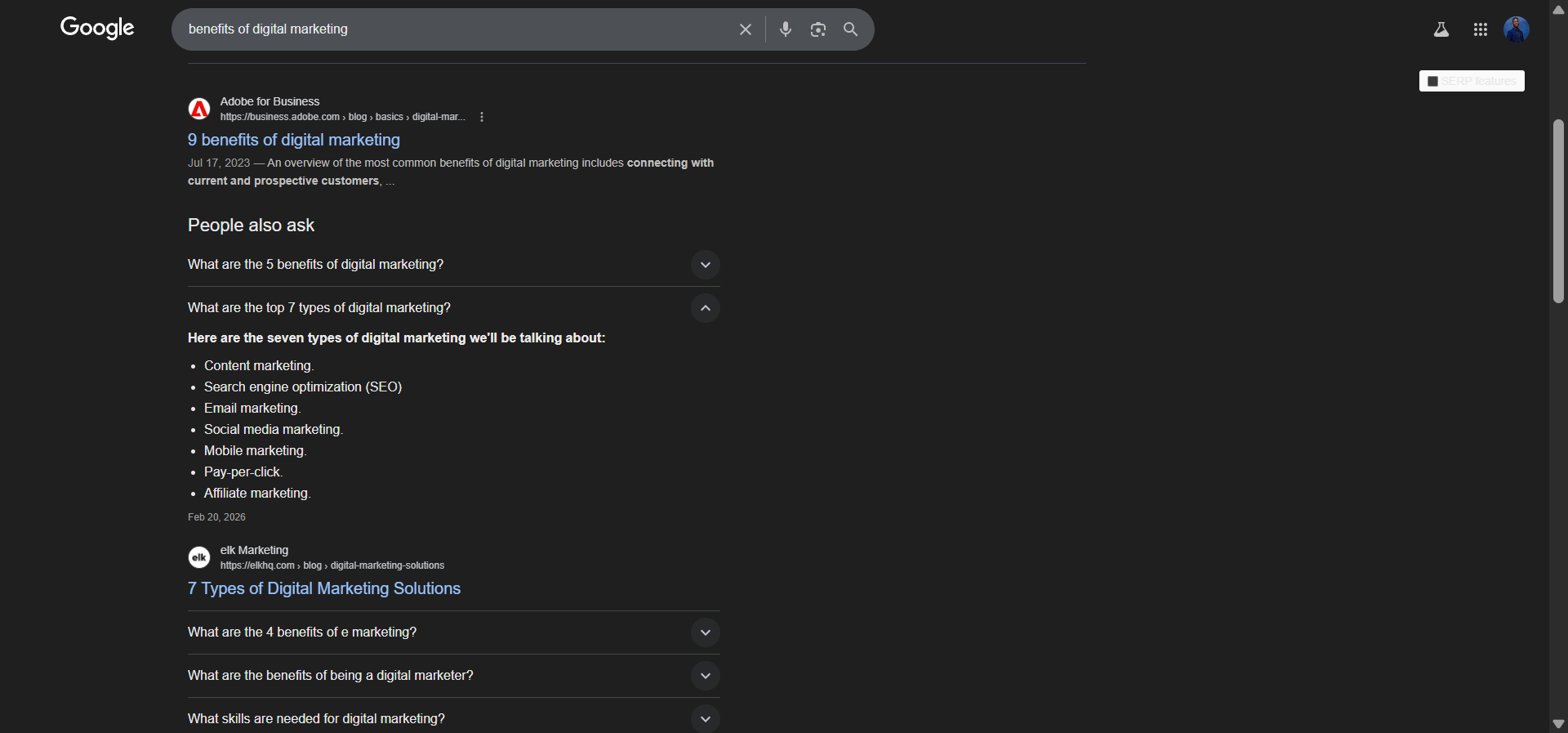Screen dimensions: 1568x733
Task: Click the business.adobe.com URL breadcrumb
Action: (x=342, y=117)
